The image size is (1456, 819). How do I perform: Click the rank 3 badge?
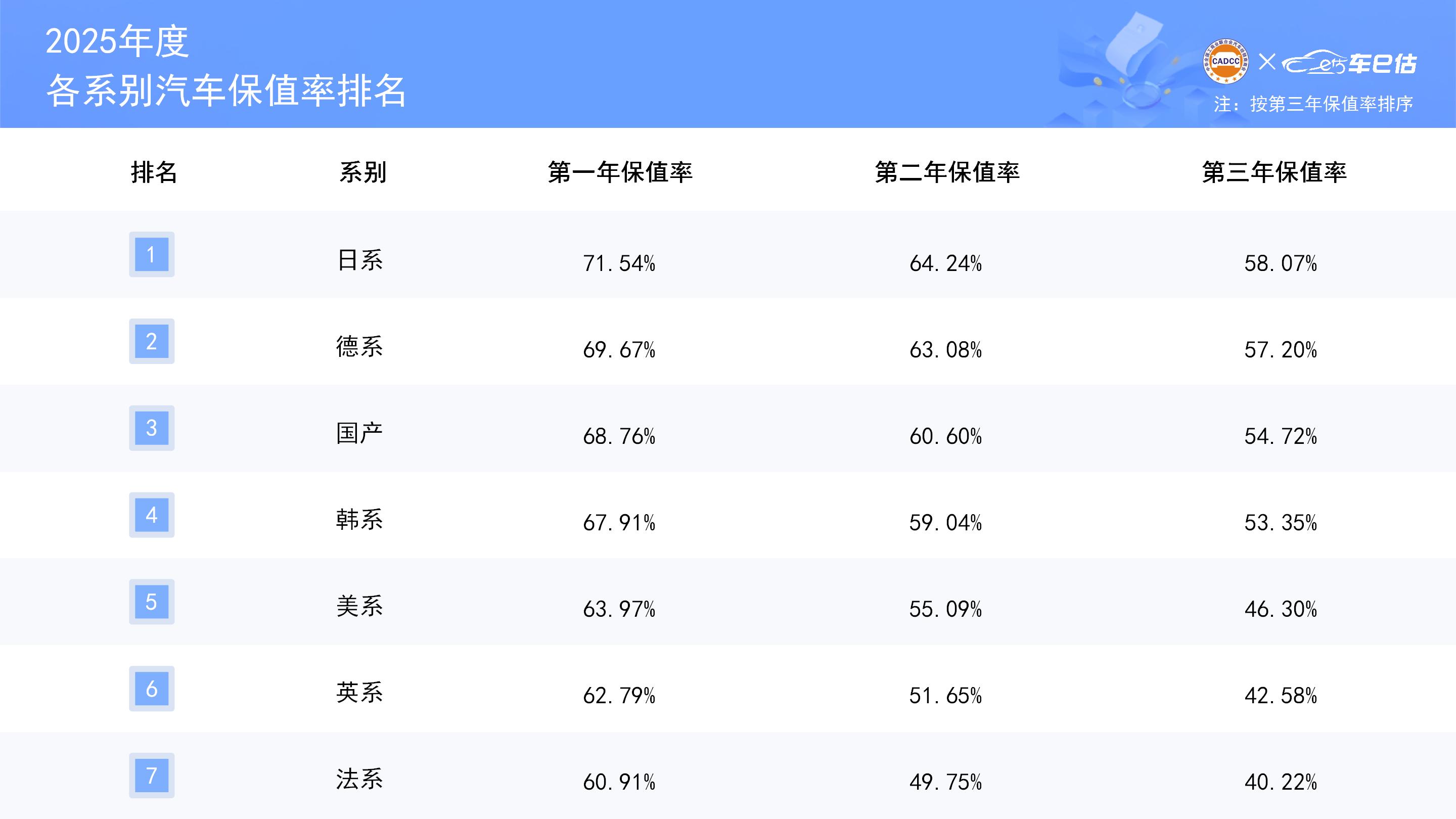click(152, 428)
